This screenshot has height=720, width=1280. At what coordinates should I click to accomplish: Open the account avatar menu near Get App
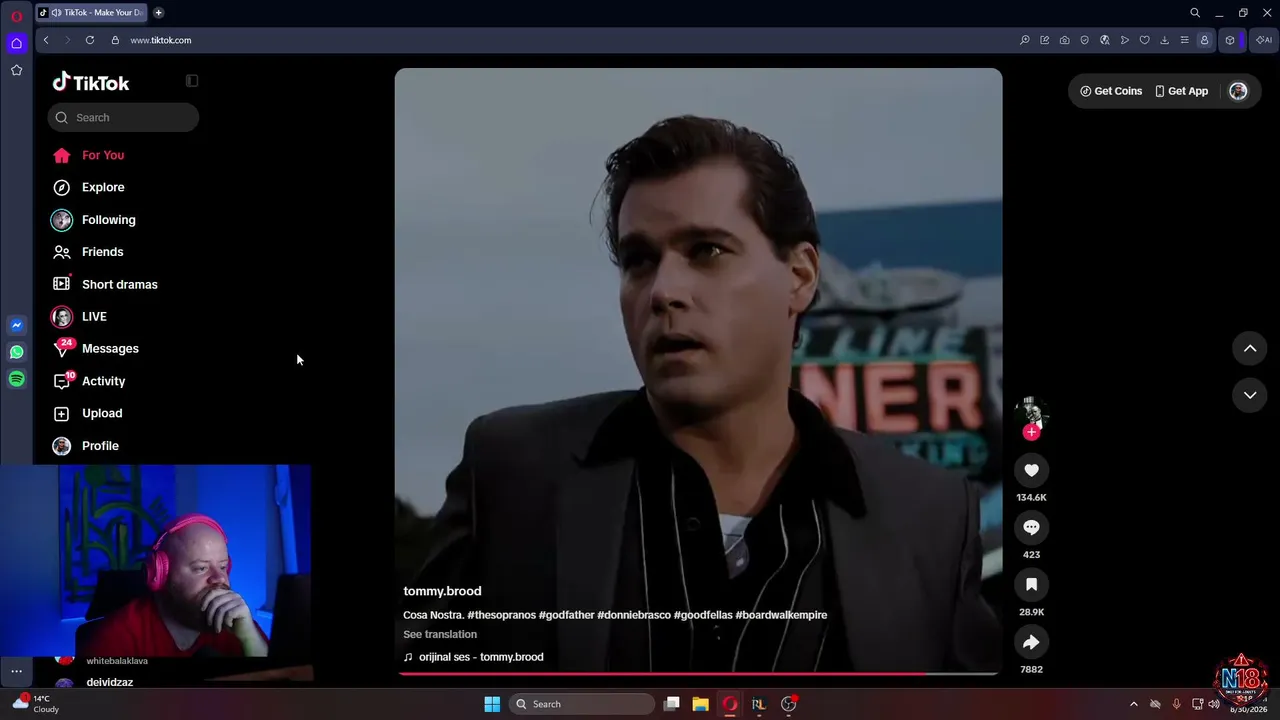(x=1238, y=91)
